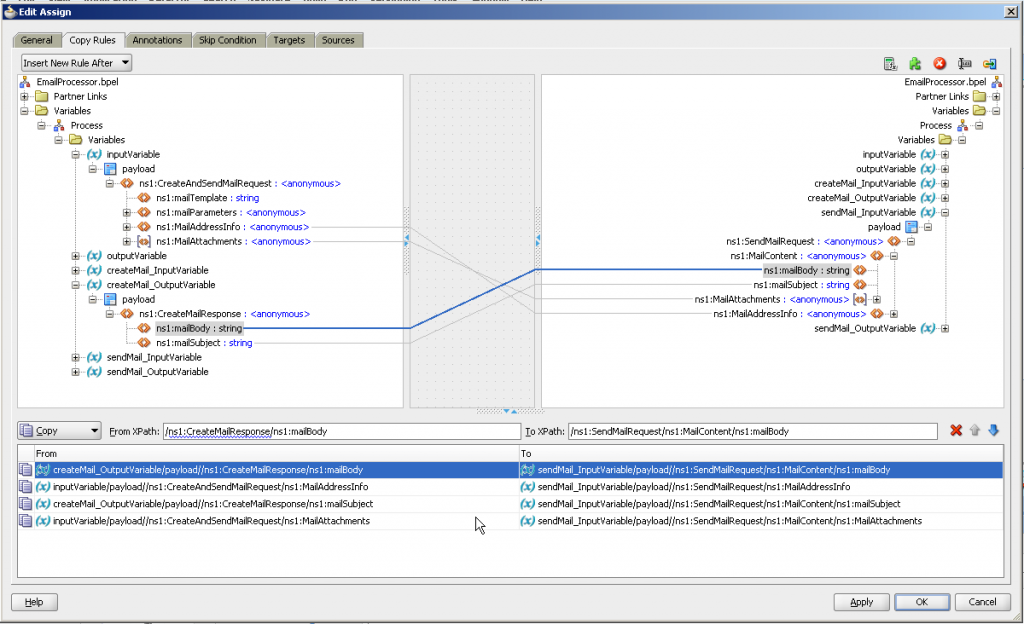Expand outputVariable in the left source tree
The image size is (1024, 624).
(x=76, y=256)
